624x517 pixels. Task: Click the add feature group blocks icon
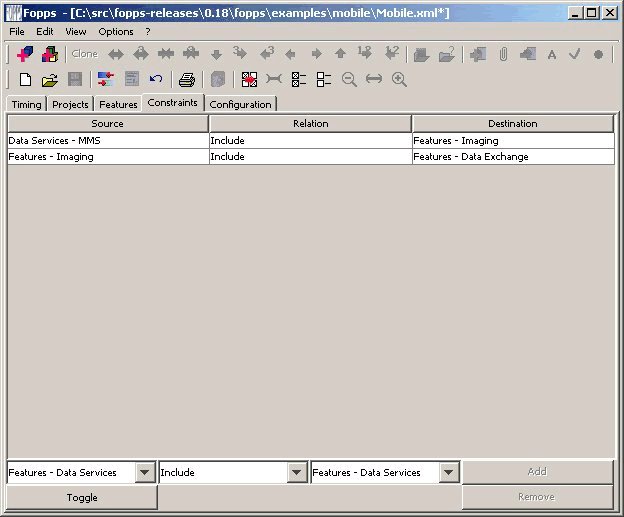50,54
